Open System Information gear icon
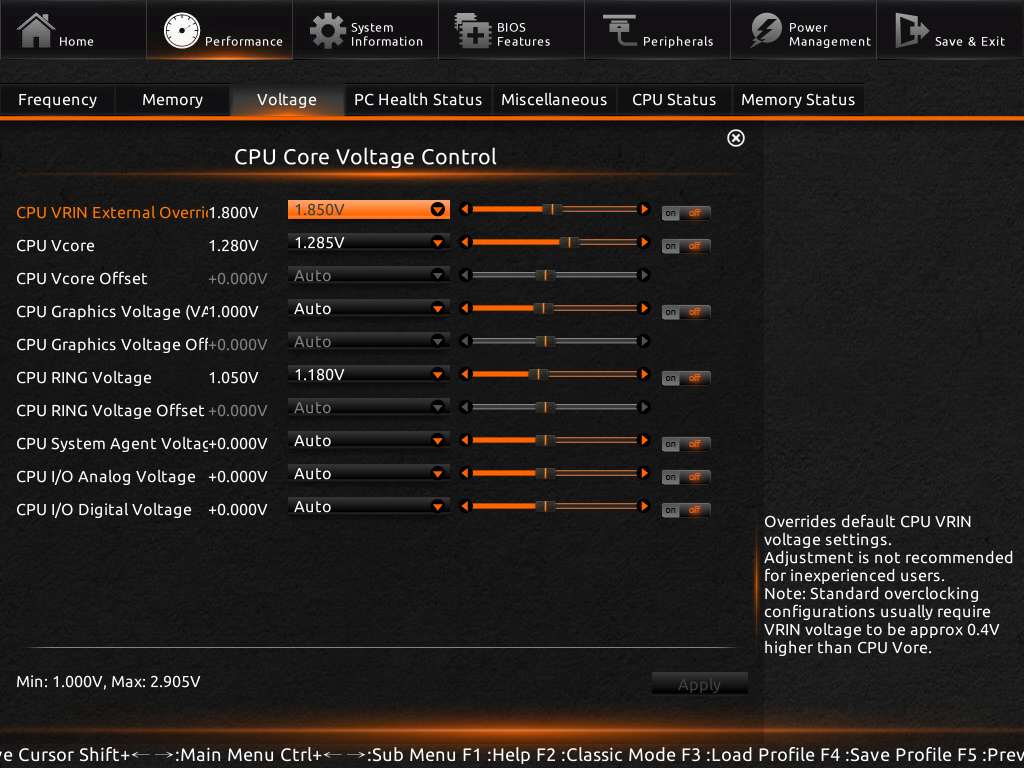1024x768 pixels. click(327, 31)
